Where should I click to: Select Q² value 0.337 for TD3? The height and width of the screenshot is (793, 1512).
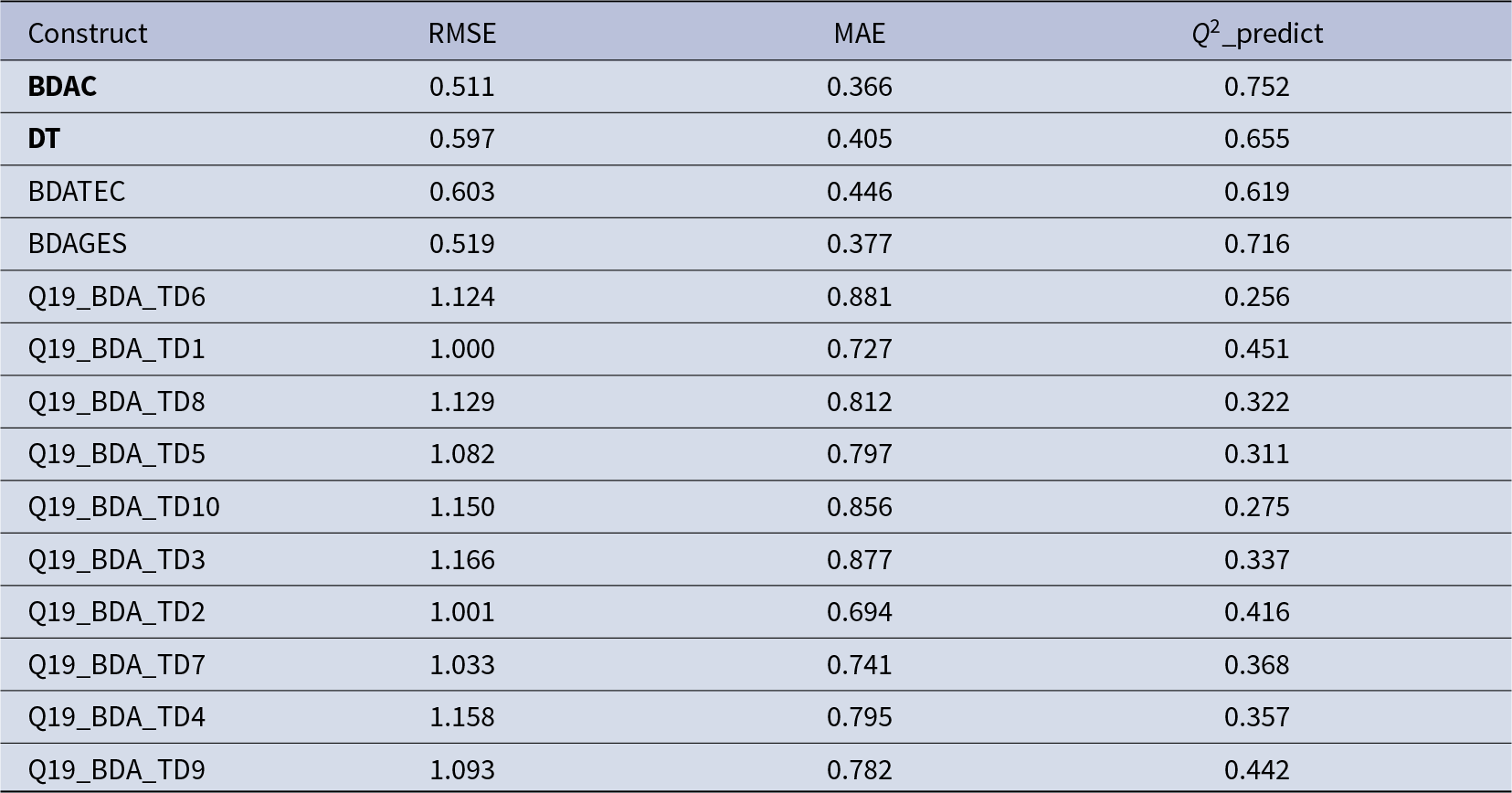tap(1257, 559)
